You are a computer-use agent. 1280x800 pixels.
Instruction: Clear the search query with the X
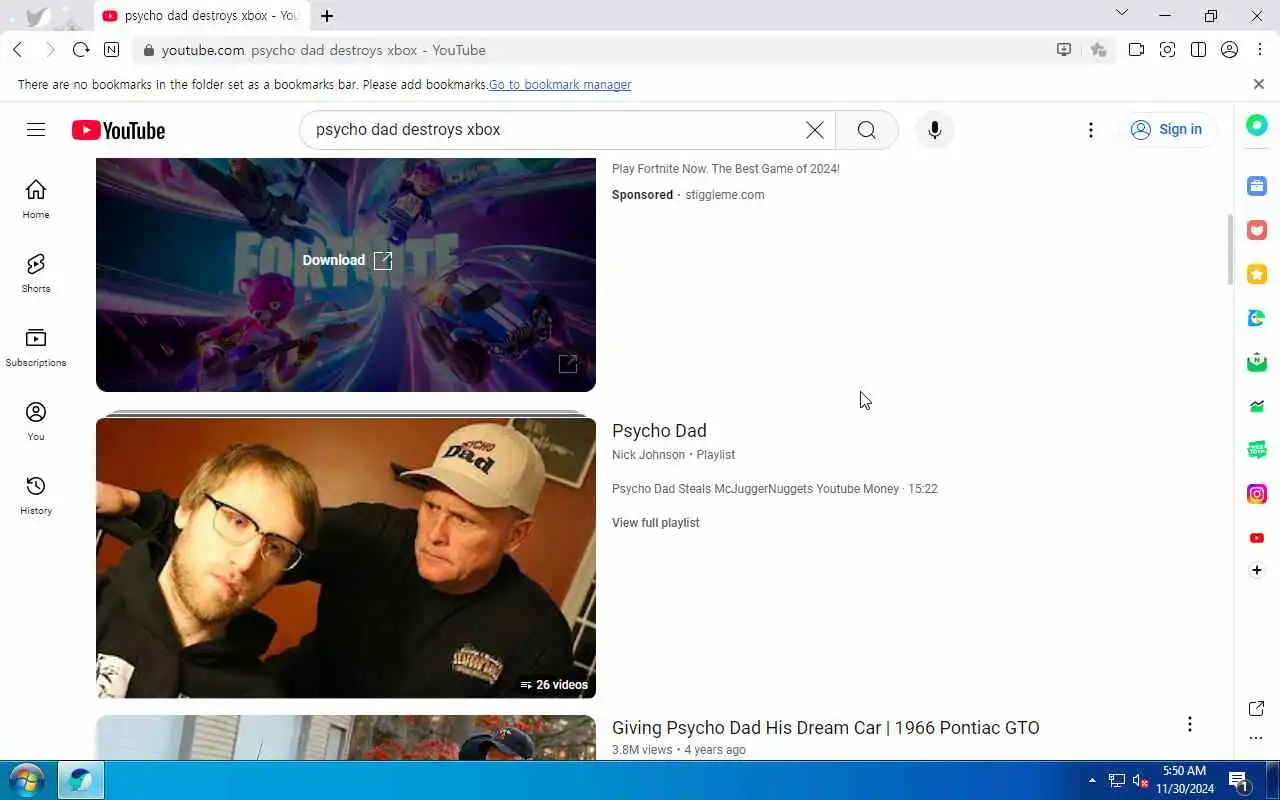pyautogui.click(x=815, y=130)
